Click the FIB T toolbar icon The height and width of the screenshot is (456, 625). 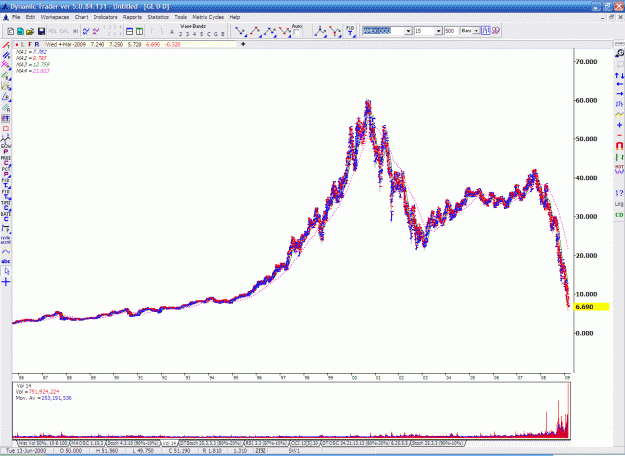click(x=350, y=31)
